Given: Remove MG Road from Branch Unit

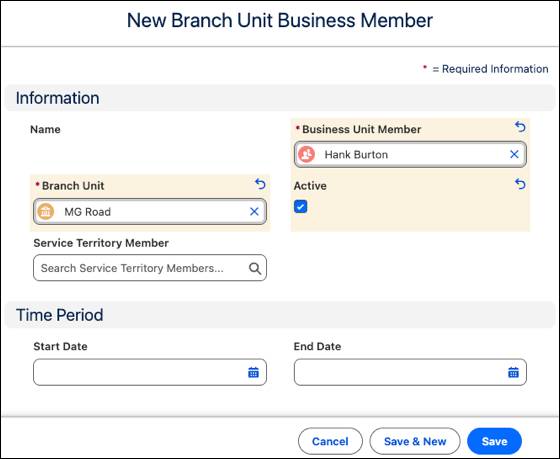Looking at the screenshot, I should coord(254,211).
